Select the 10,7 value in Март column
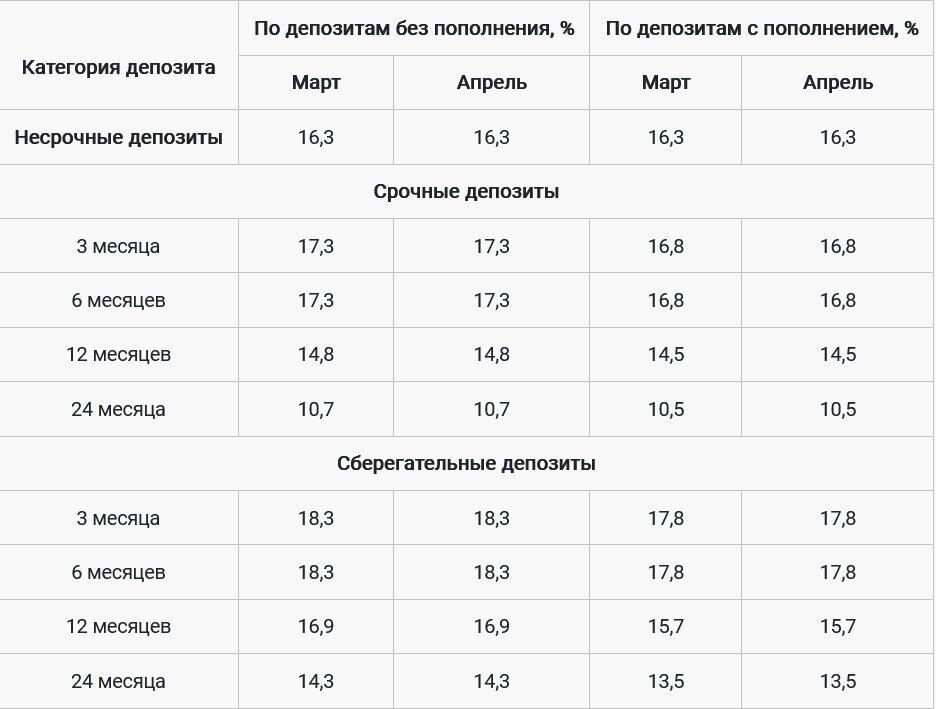The width and height of the screenshot is (936, 709). (x=316, y=409)
